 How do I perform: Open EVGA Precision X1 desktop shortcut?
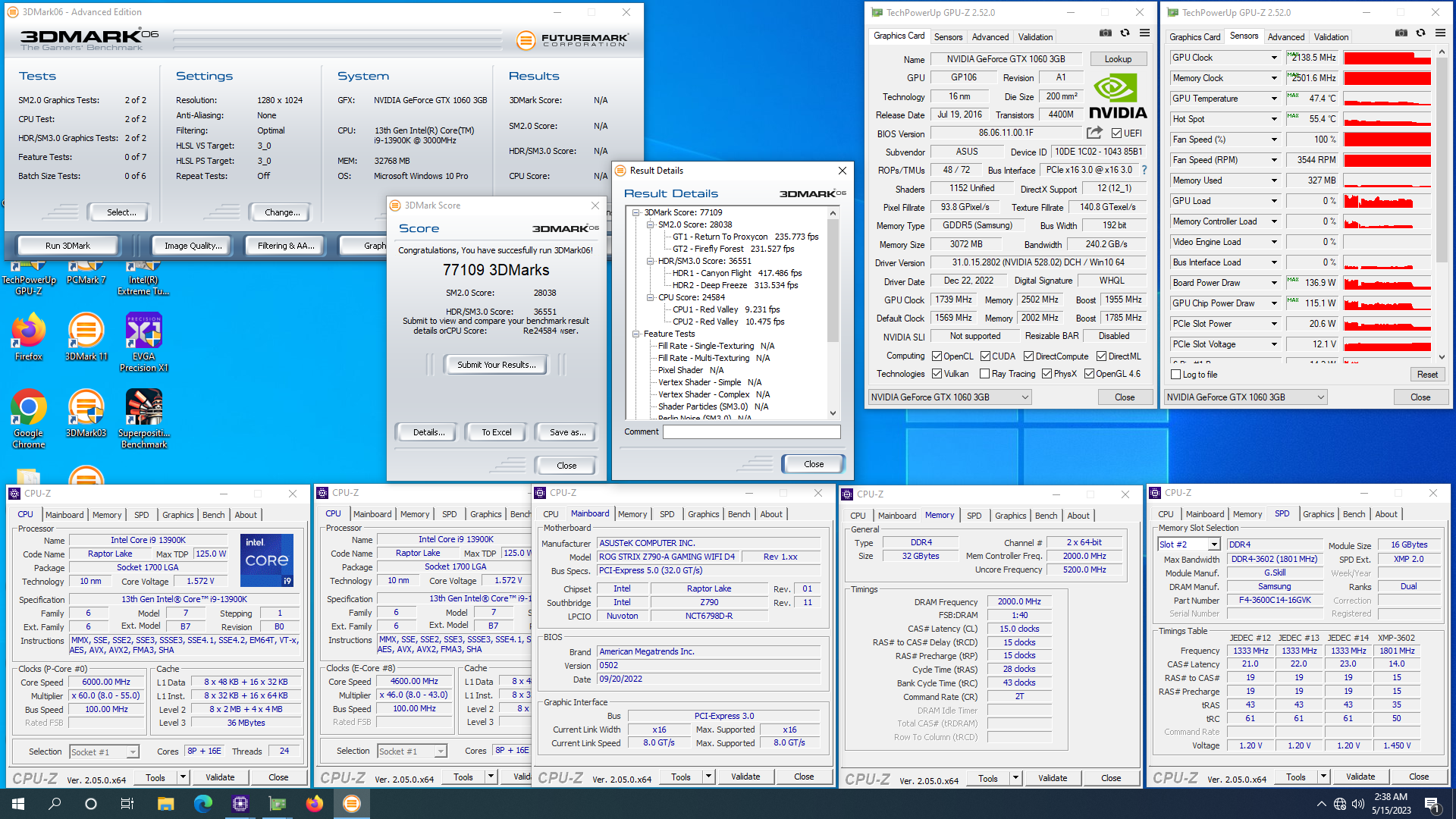tap(143, 343)
